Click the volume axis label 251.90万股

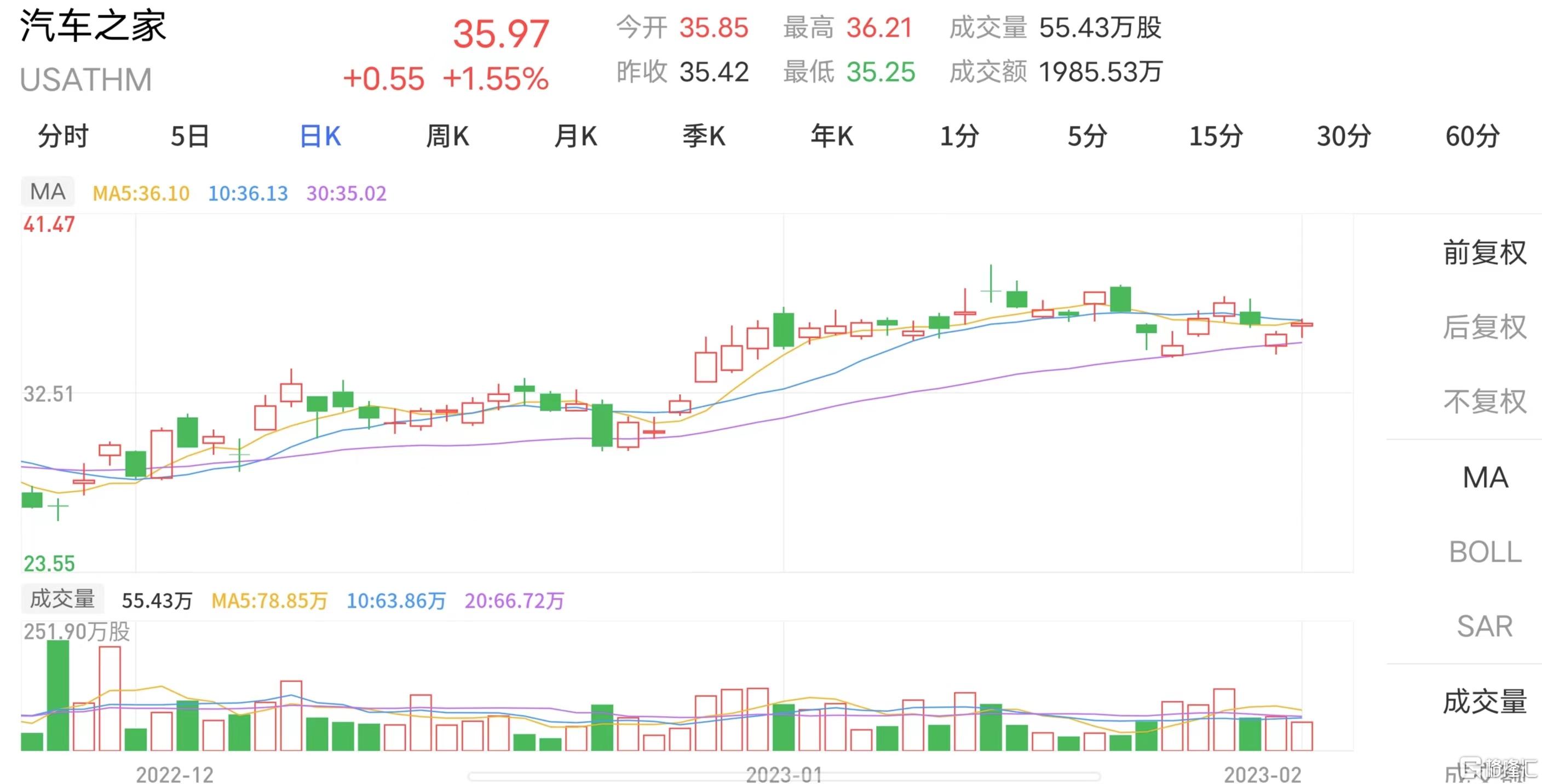point(77,631)
